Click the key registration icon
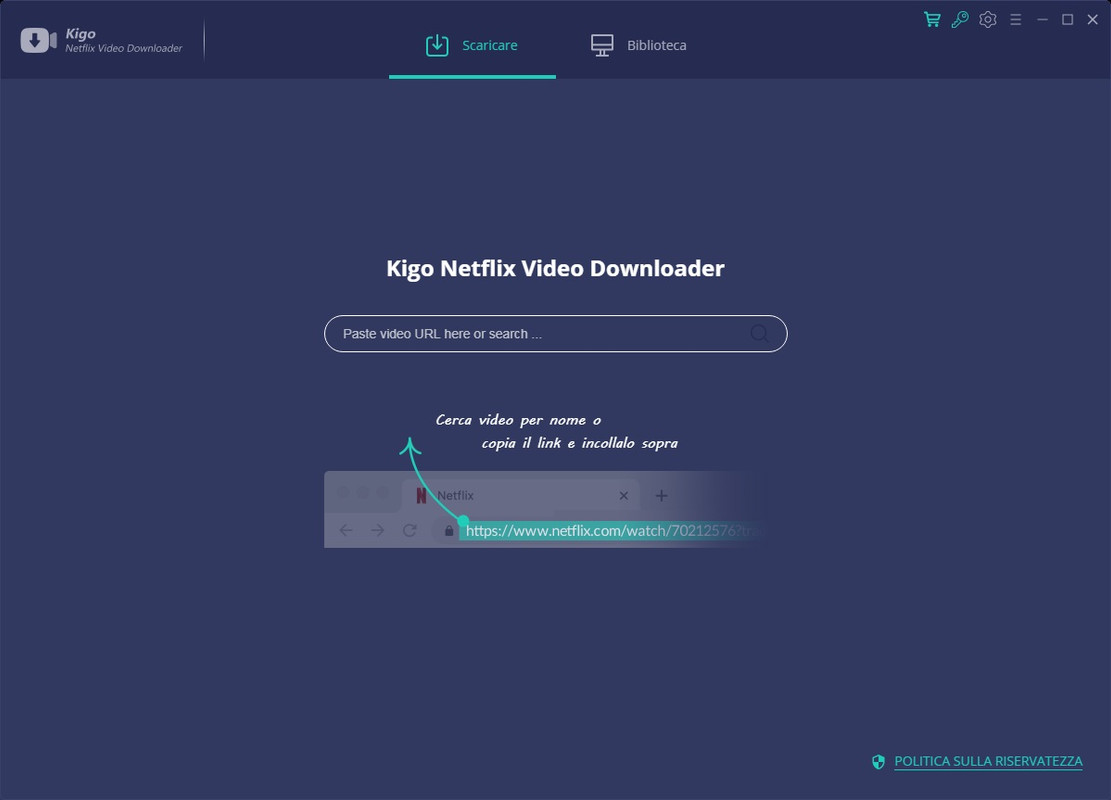Viewport: 1111px width, 800px height. pyautogui.click(x=959, y=19)
